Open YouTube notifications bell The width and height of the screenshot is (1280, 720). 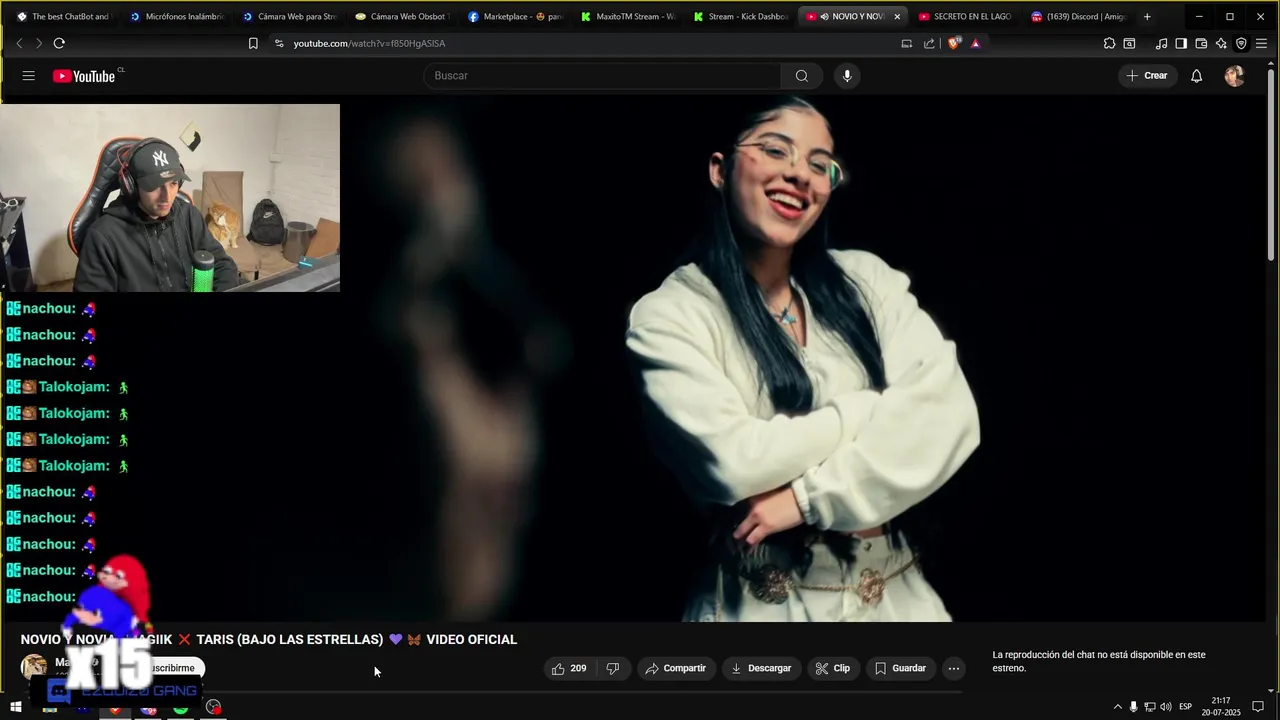(x=1196, y=76)
